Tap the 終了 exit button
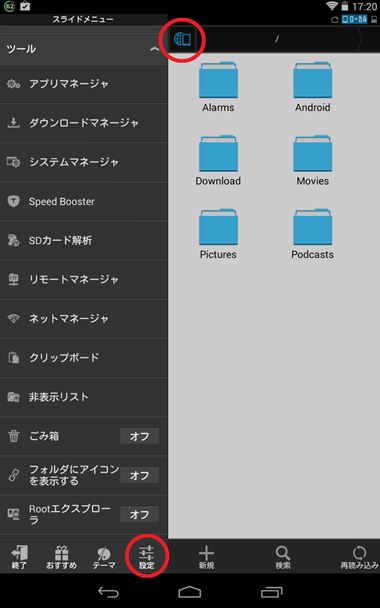 pyautogui.click(x=19, y=557)
